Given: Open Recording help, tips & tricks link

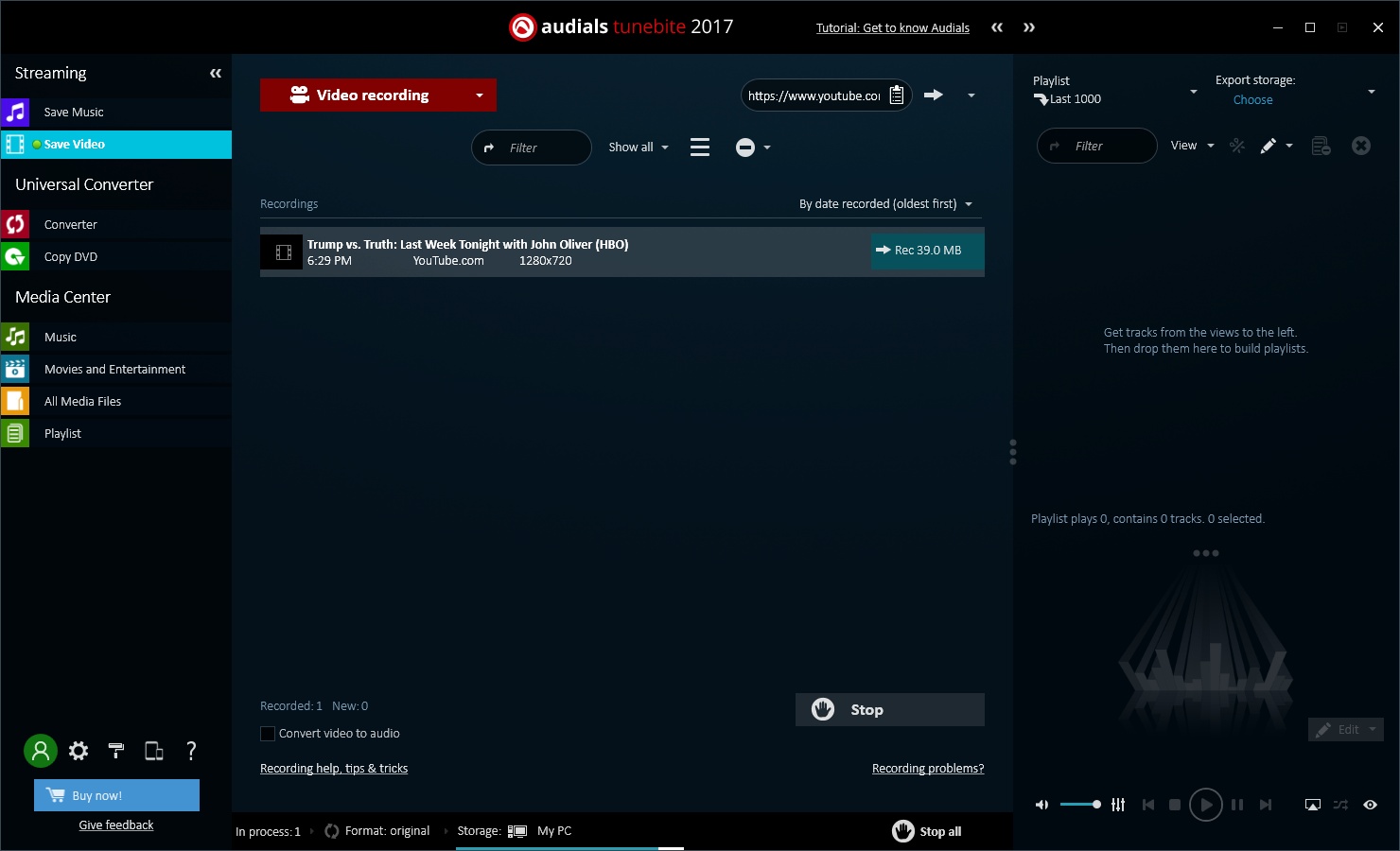Looking at the screenshot, I should 334,768.
